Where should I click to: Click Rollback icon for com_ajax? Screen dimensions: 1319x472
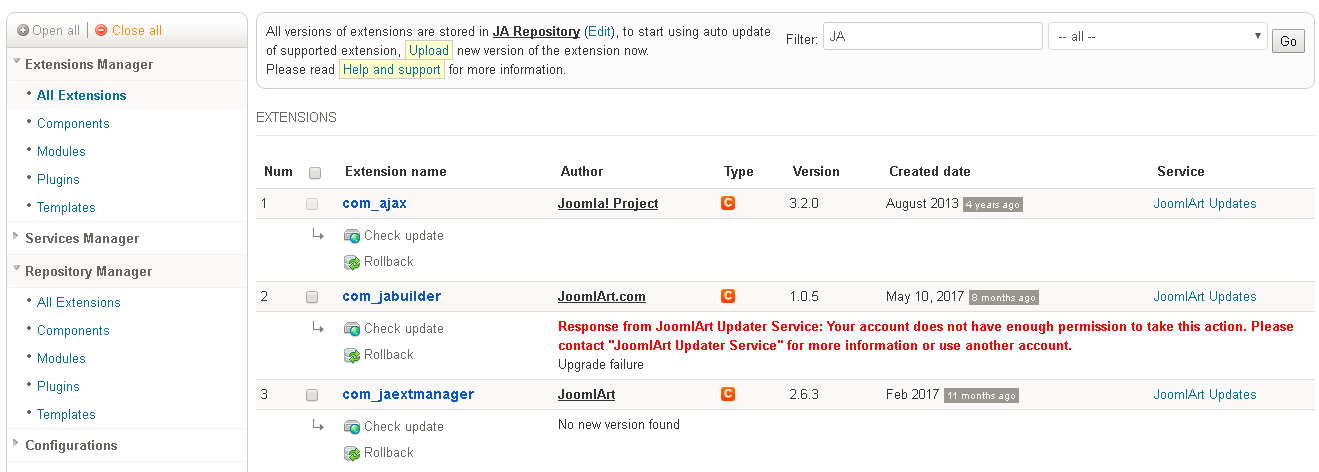[352, 262]
